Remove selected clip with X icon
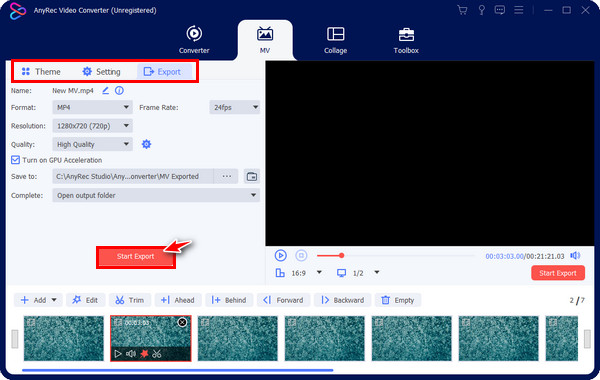The width and height of the screenshot is (600, 380). click(183, 323)
